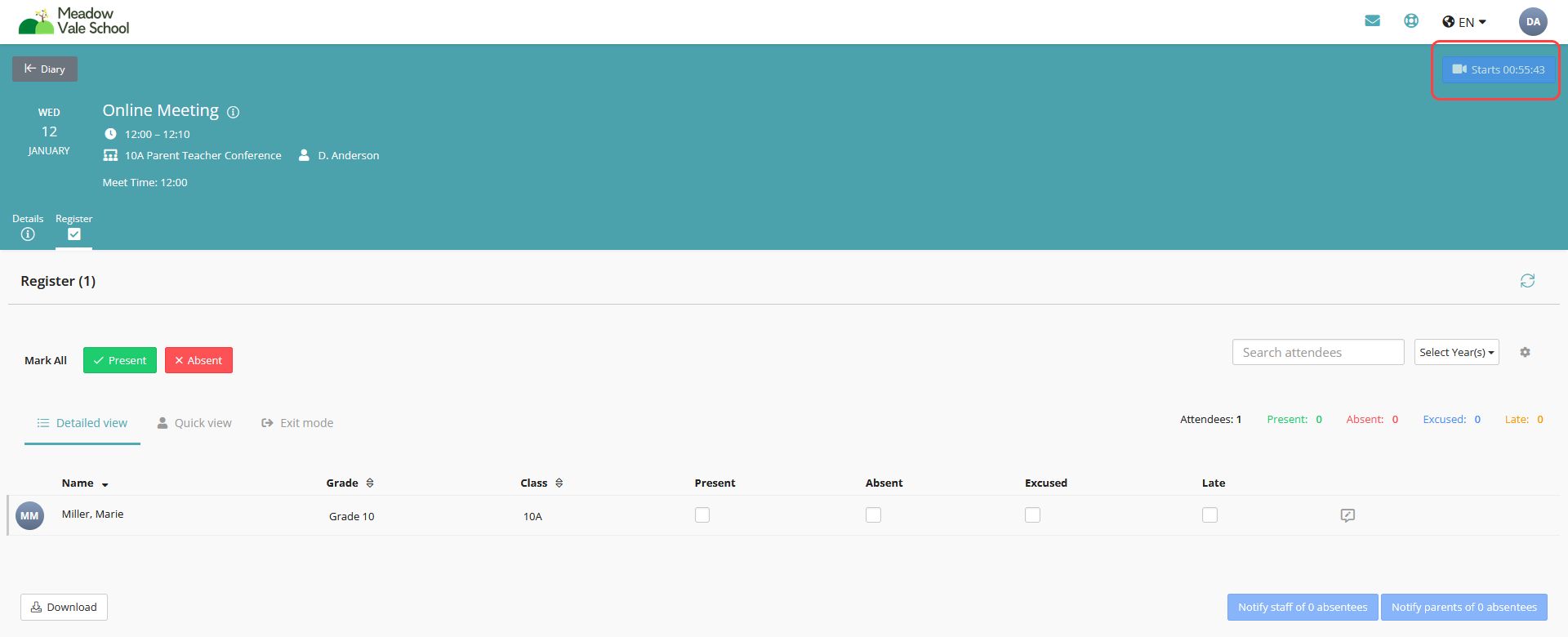Screen dimensions: 1568x637
Task: Check the Late box for Marie Miller
Action: click(x=1209, y=515)
